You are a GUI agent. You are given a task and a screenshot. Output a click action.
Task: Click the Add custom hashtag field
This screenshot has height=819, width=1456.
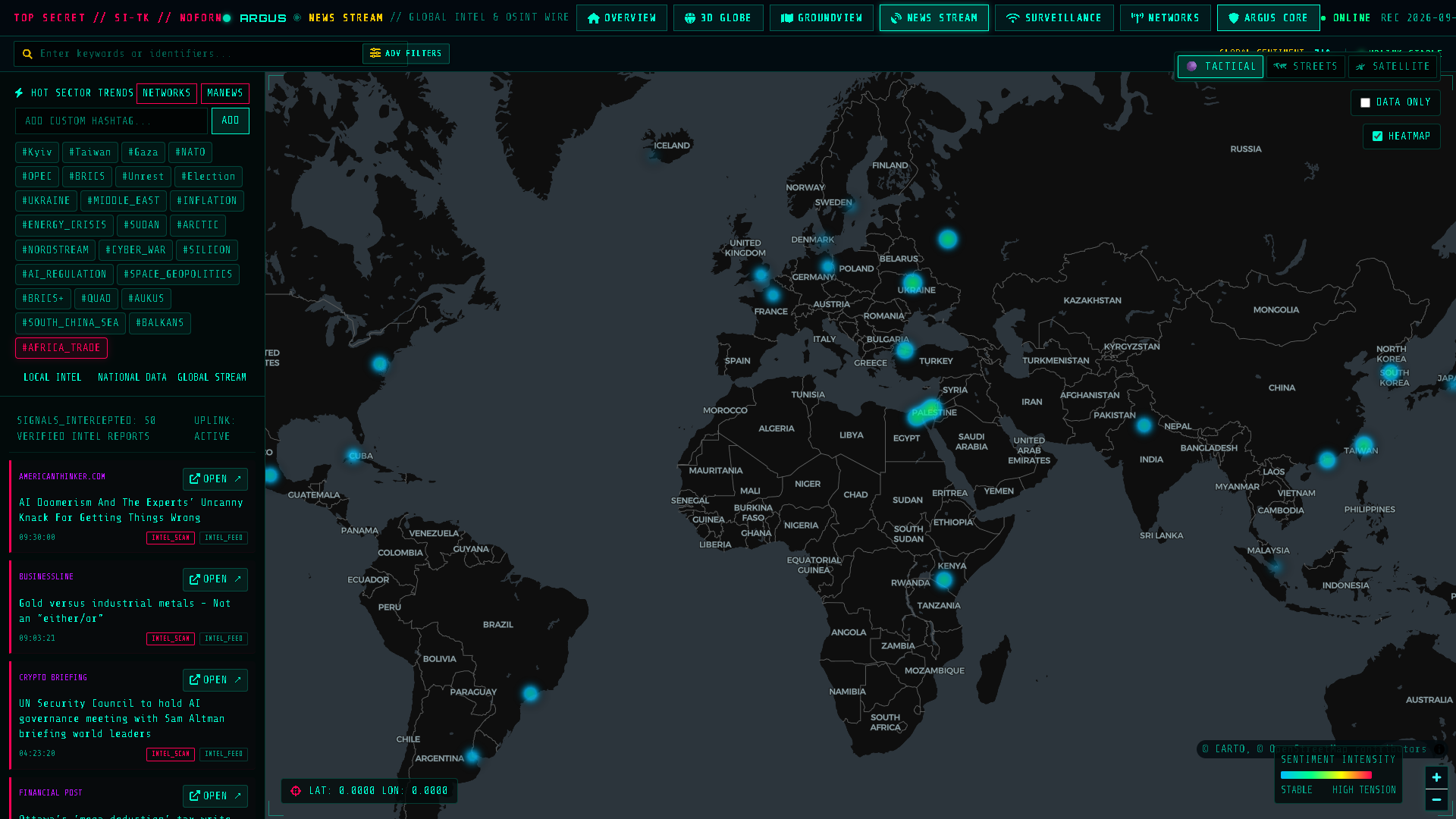[111, 121]
